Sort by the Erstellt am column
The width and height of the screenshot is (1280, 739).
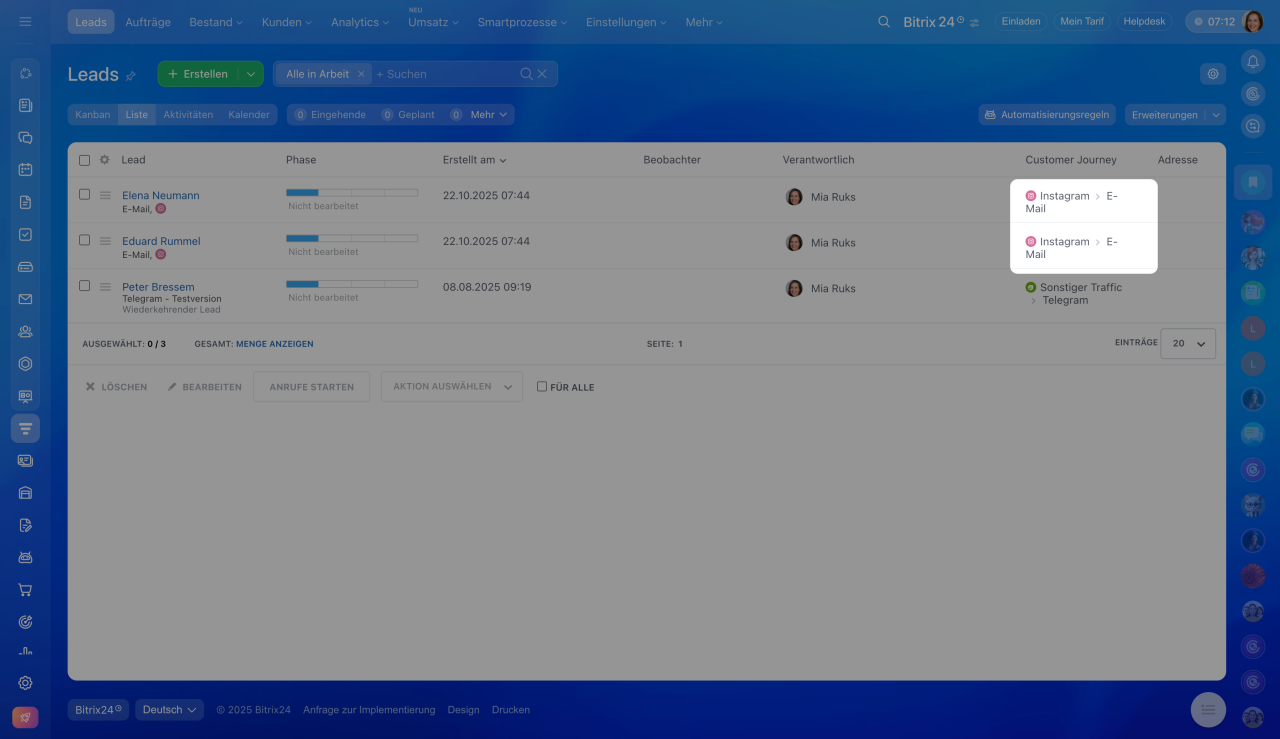point(474,160)
